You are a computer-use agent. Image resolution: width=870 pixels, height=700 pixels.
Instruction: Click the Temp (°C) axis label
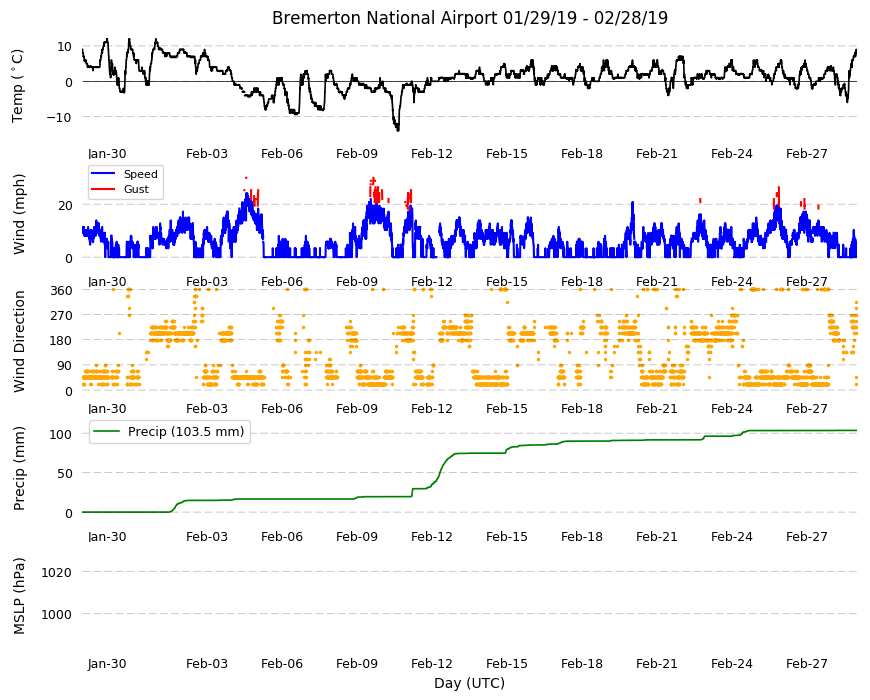click(x=18, y=86)
